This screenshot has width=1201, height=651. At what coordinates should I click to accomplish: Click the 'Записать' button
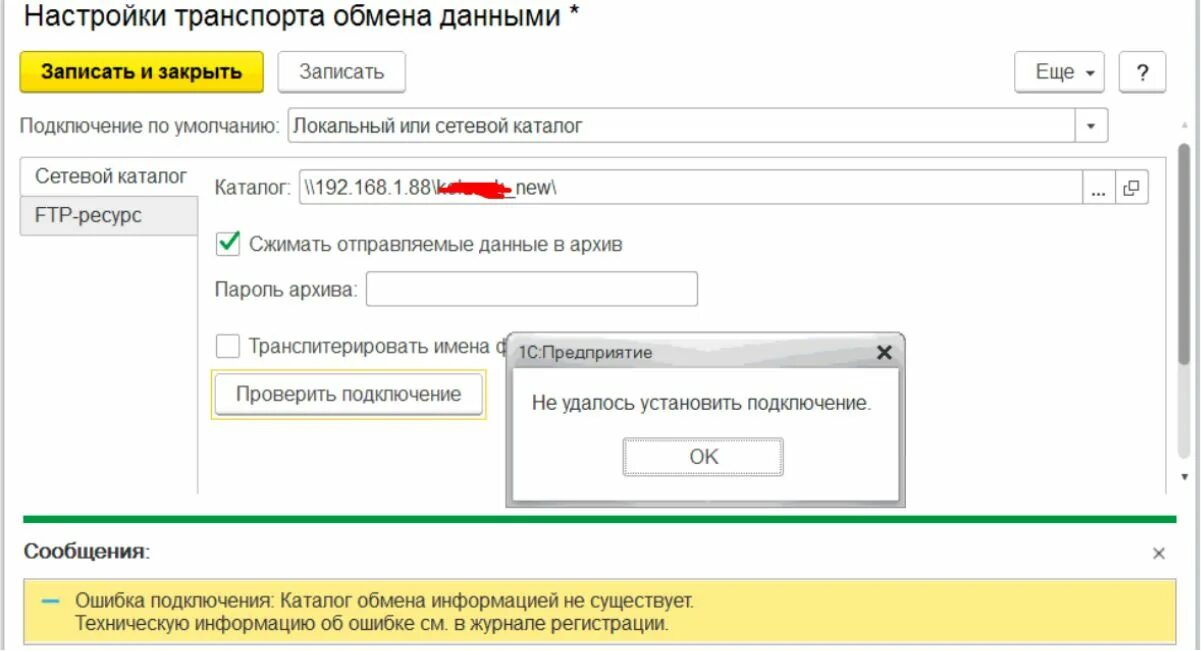(342, 72)
